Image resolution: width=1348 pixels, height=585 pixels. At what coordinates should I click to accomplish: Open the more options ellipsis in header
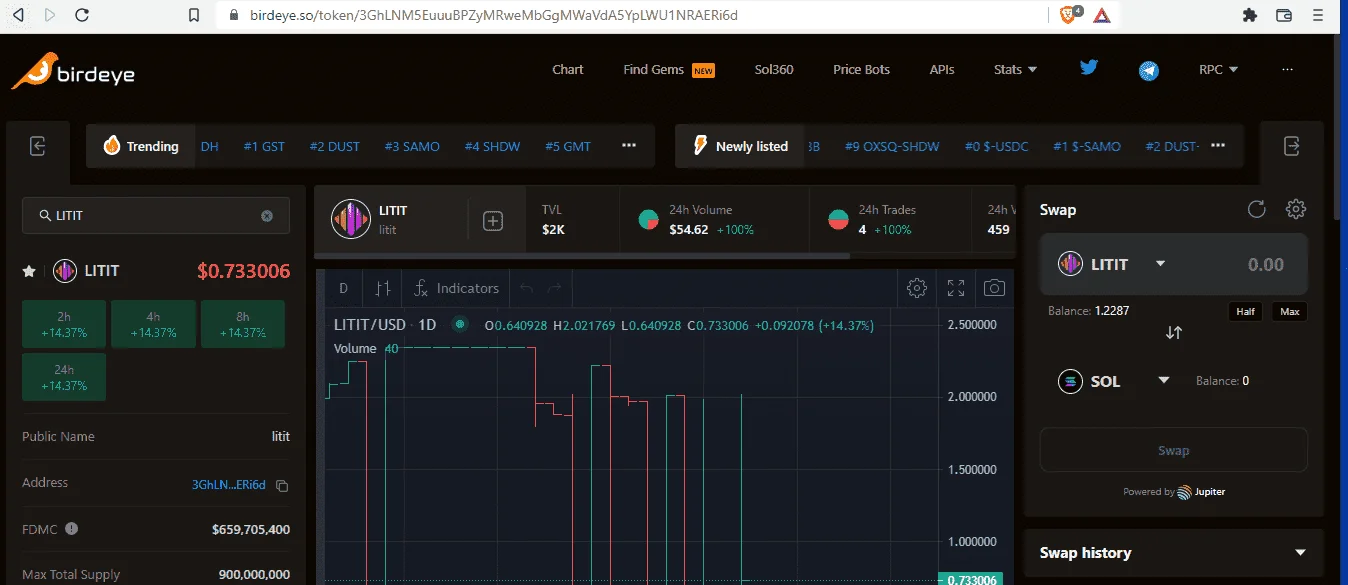1287,70
